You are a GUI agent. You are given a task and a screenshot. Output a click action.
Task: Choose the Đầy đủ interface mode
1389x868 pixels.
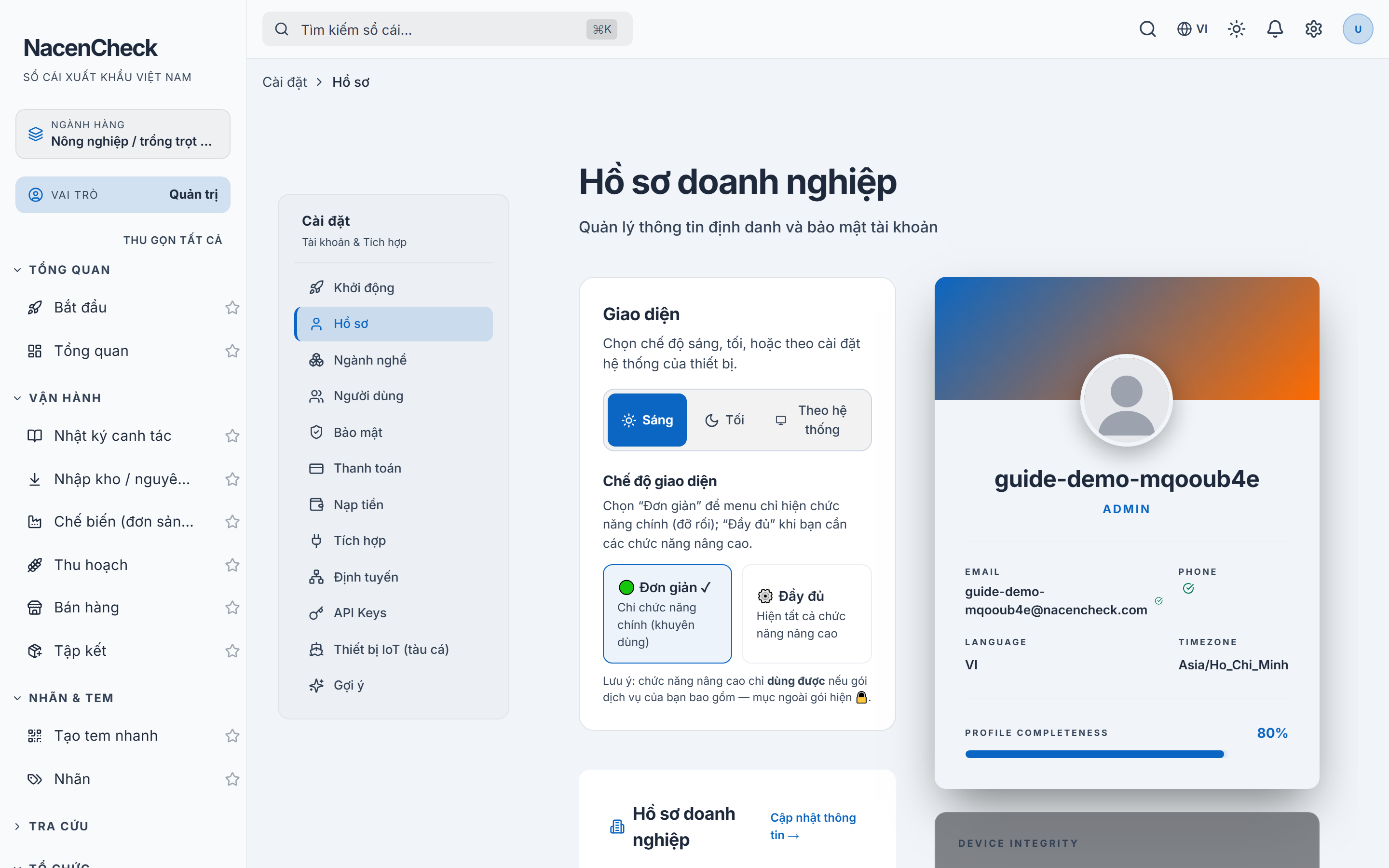pos(806,613)
